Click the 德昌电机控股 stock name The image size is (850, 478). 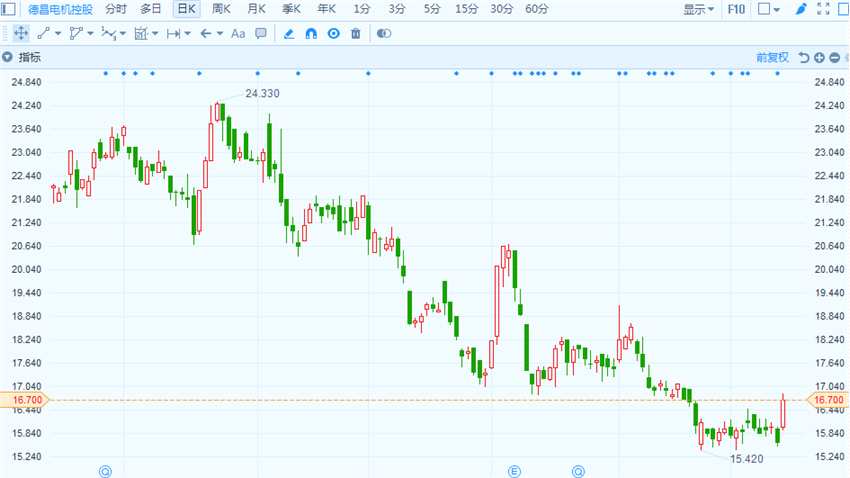point(60,9)
